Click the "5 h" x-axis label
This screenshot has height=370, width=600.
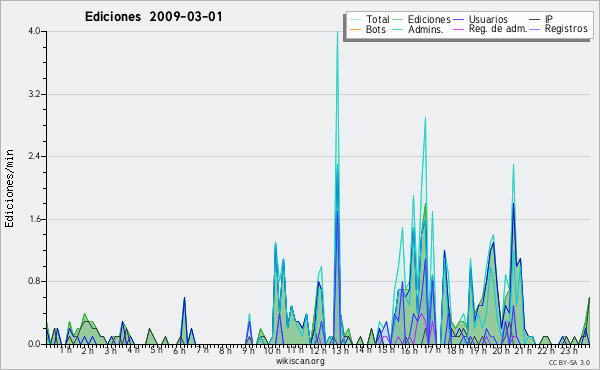tap(156, 350)
